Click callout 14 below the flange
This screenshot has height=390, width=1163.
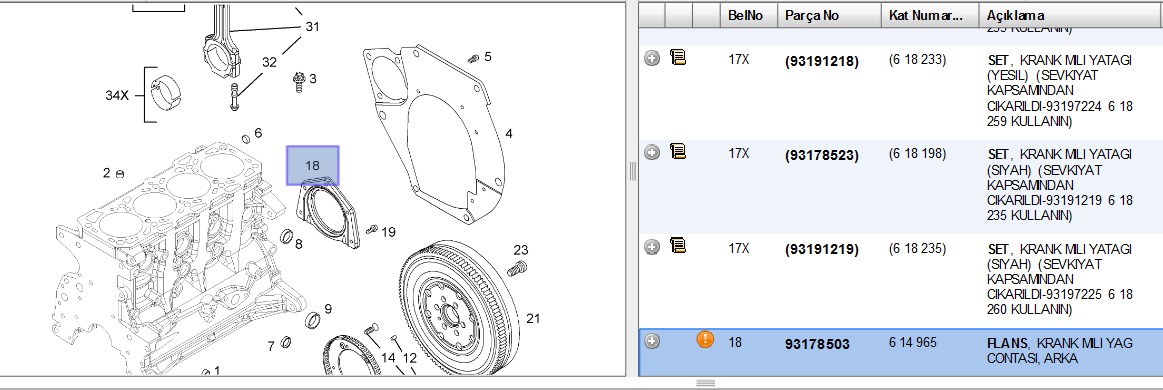[x=388, y=358]
